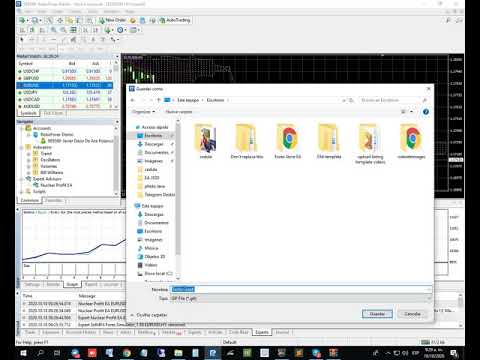
Task: Select the USDJPY row in Market Watch
Action: (65, 92)
